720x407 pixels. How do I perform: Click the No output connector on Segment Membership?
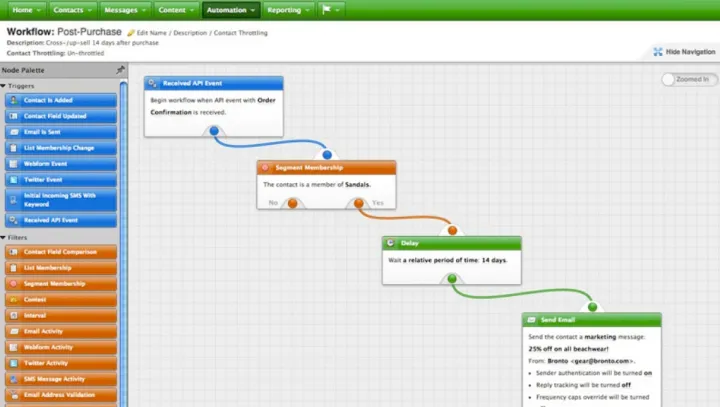click(292, 203)
